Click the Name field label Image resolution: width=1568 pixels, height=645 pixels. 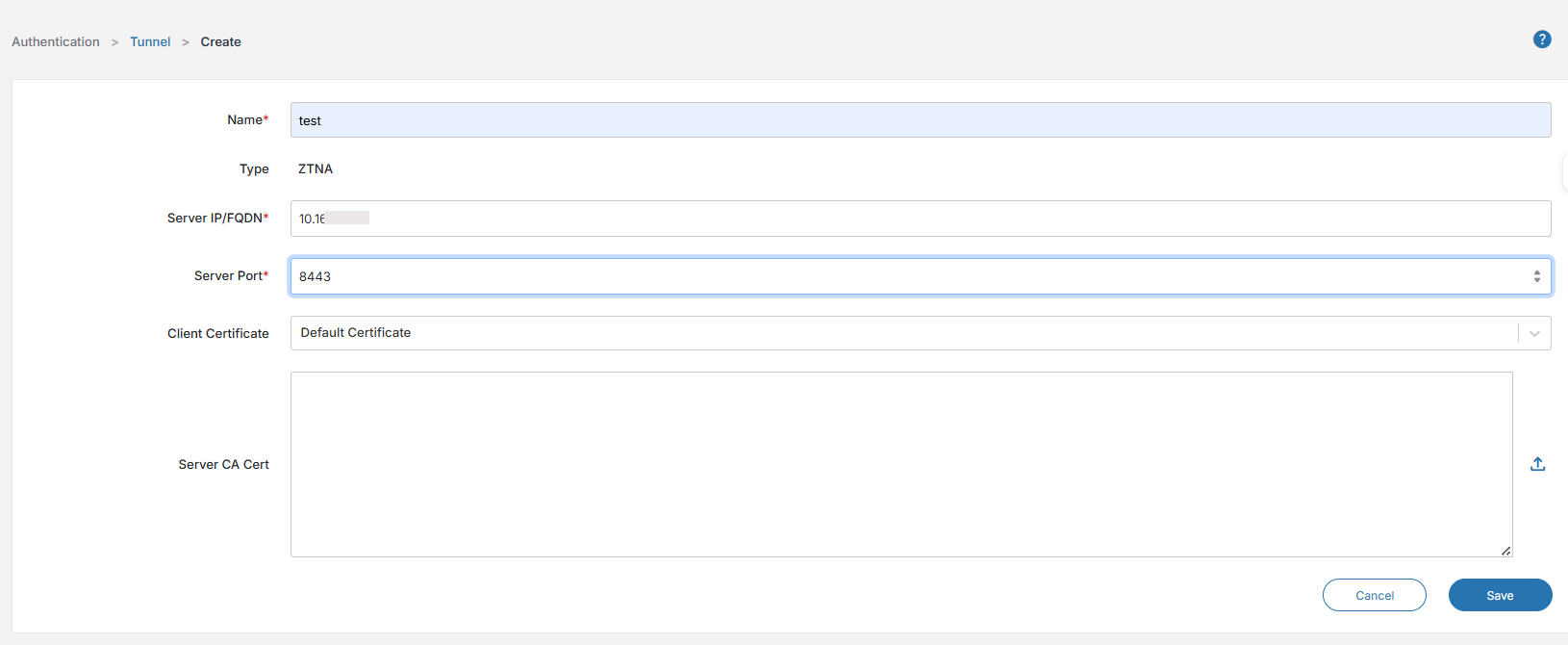[247, 120]
